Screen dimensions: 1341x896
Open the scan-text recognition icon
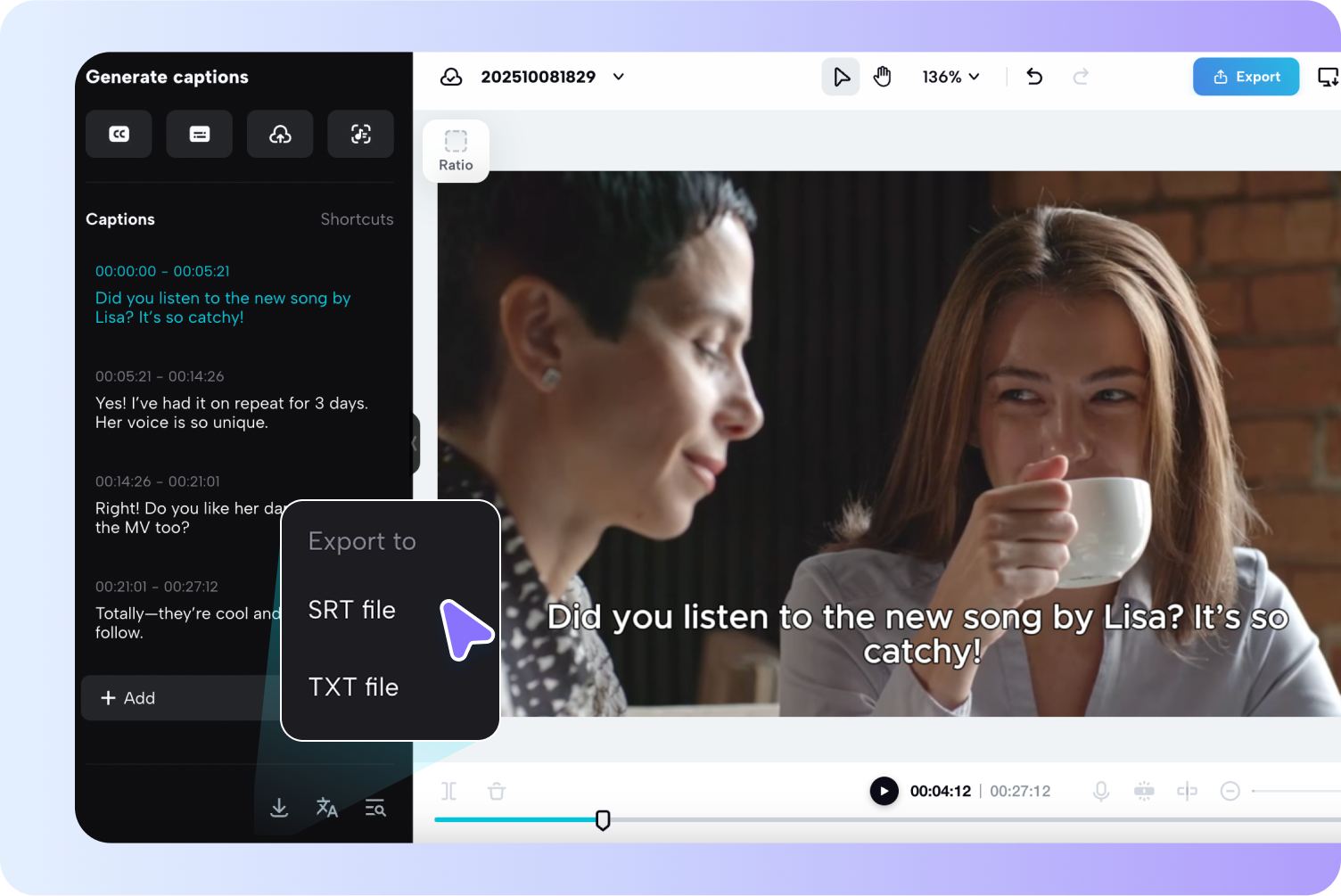click(360, 134)
